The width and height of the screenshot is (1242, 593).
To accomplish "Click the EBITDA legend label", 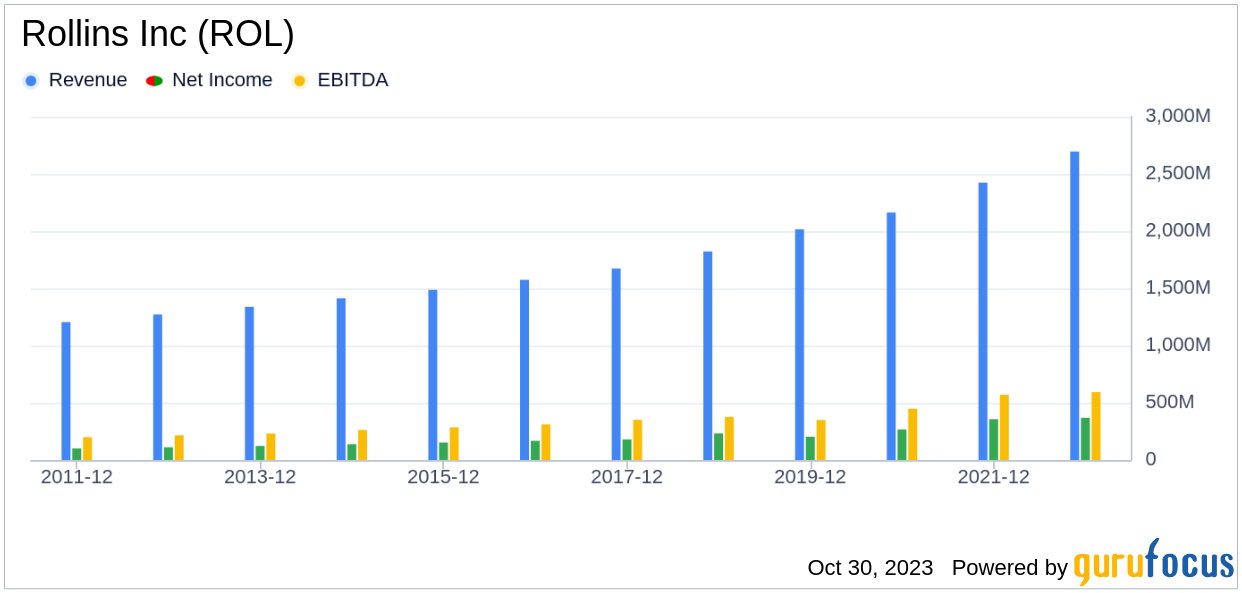I will (352, 80).
